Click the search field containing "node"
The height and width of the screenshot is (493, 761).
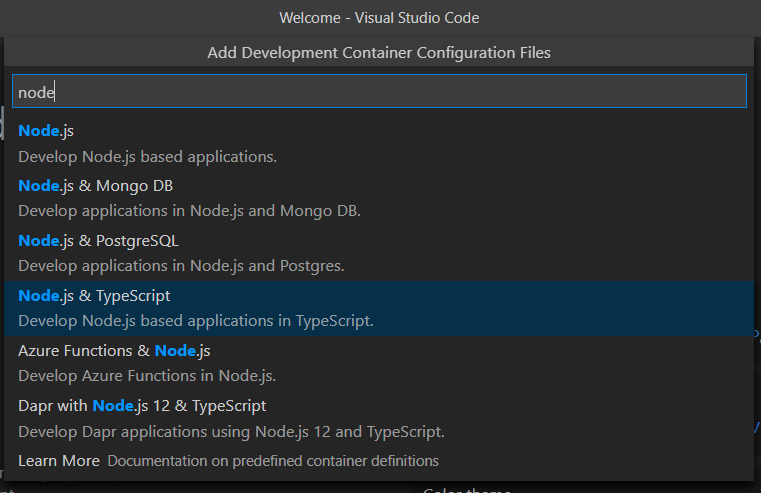coord(379,91)
